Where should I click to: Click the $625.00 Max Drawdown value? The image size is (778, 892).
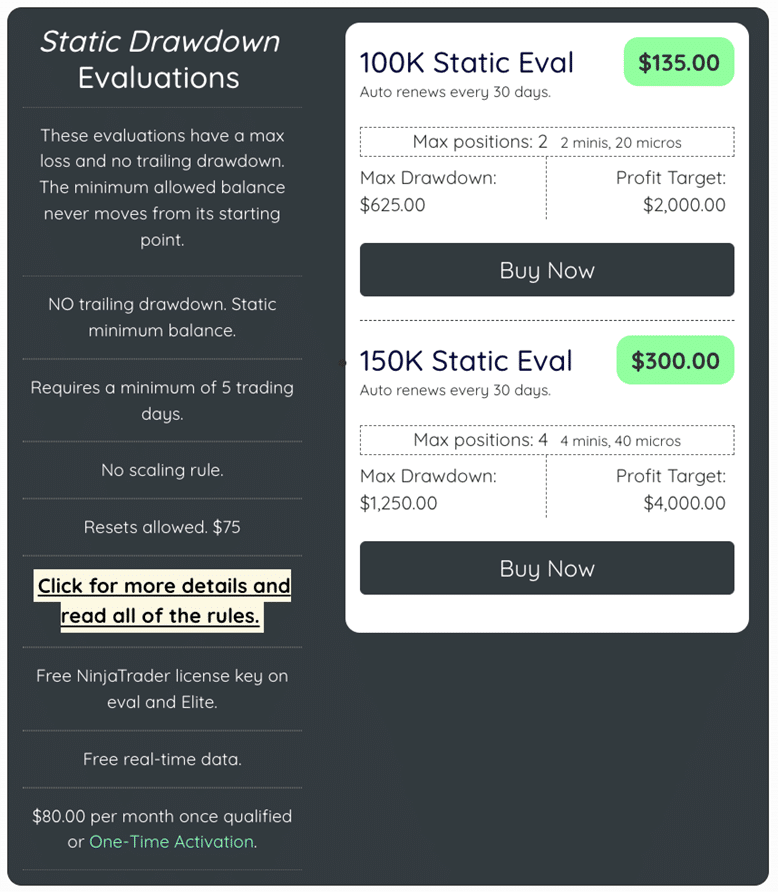[392, 205]
